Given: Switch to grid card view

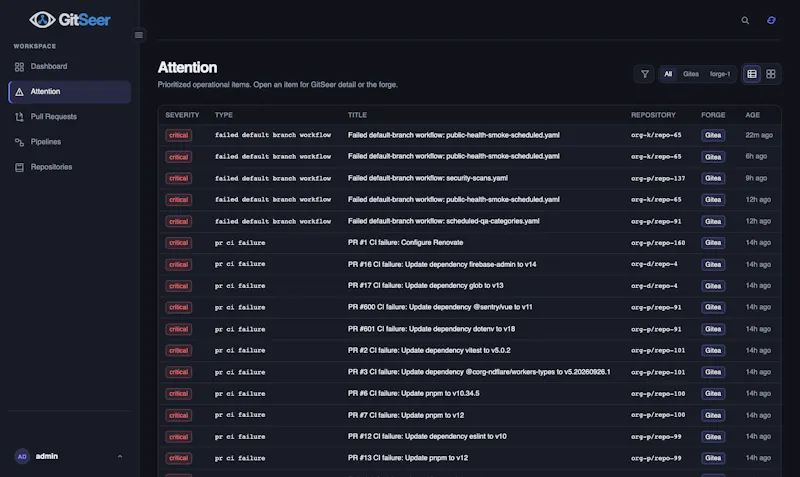Looking at the screenshot, I should coord(770,74).
